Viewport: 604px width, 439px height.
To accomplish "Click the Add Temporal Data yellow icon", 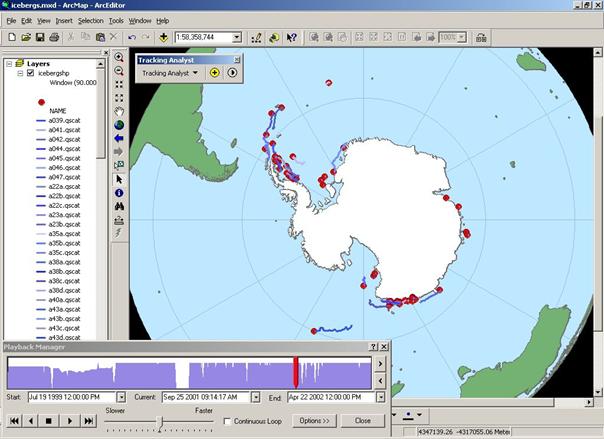I will [215, 73].
